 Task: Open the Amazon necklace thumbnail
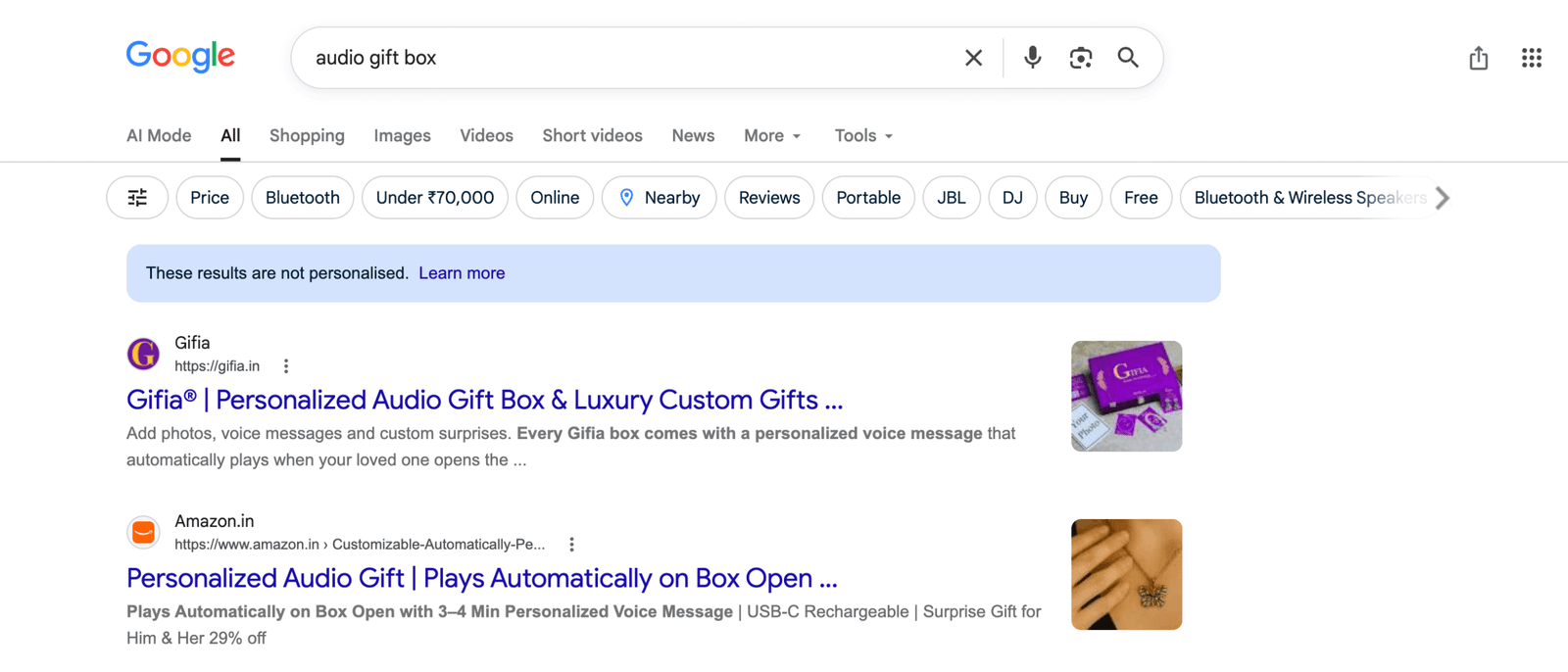tap(1126, 574)
